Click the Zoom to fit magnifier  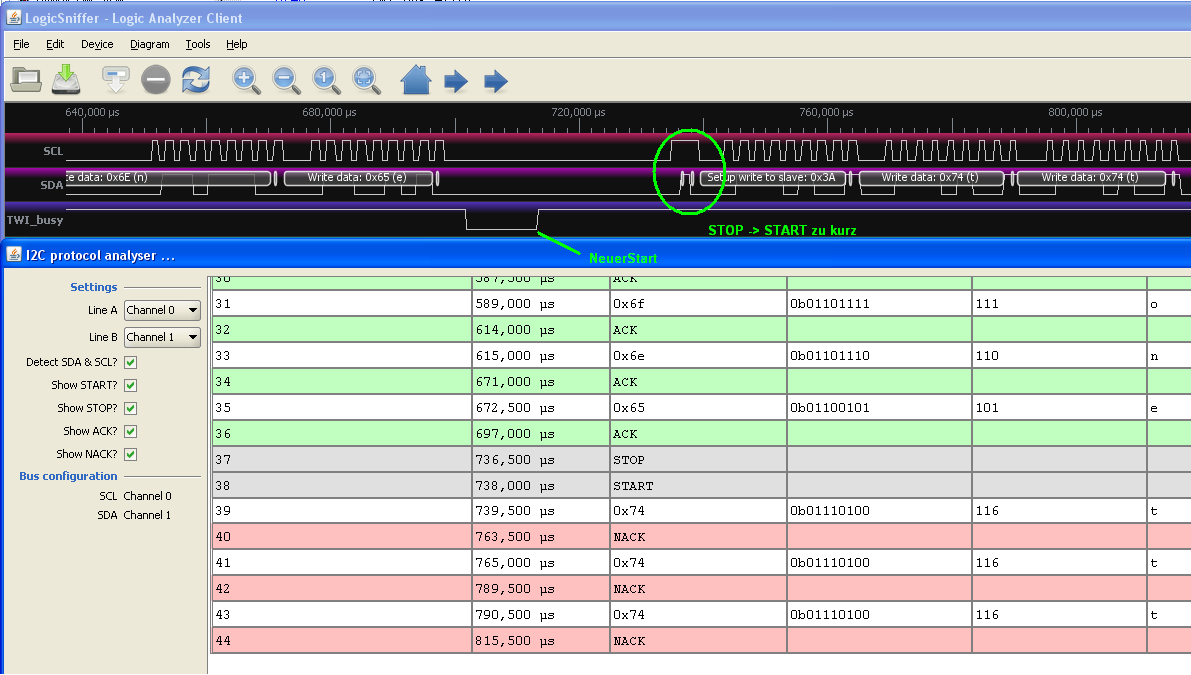coord(366,80)
